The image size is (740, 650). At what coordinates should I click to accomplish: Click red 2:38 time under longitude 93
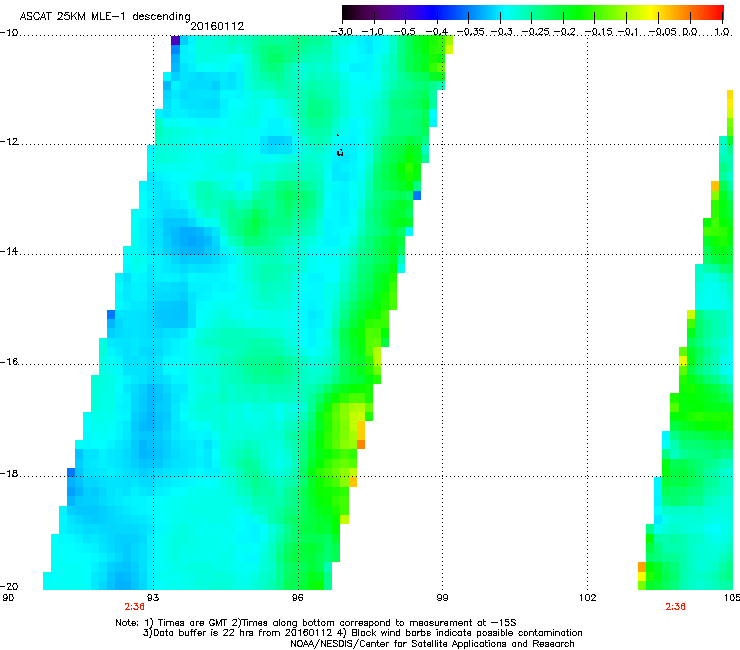point(135,607)
